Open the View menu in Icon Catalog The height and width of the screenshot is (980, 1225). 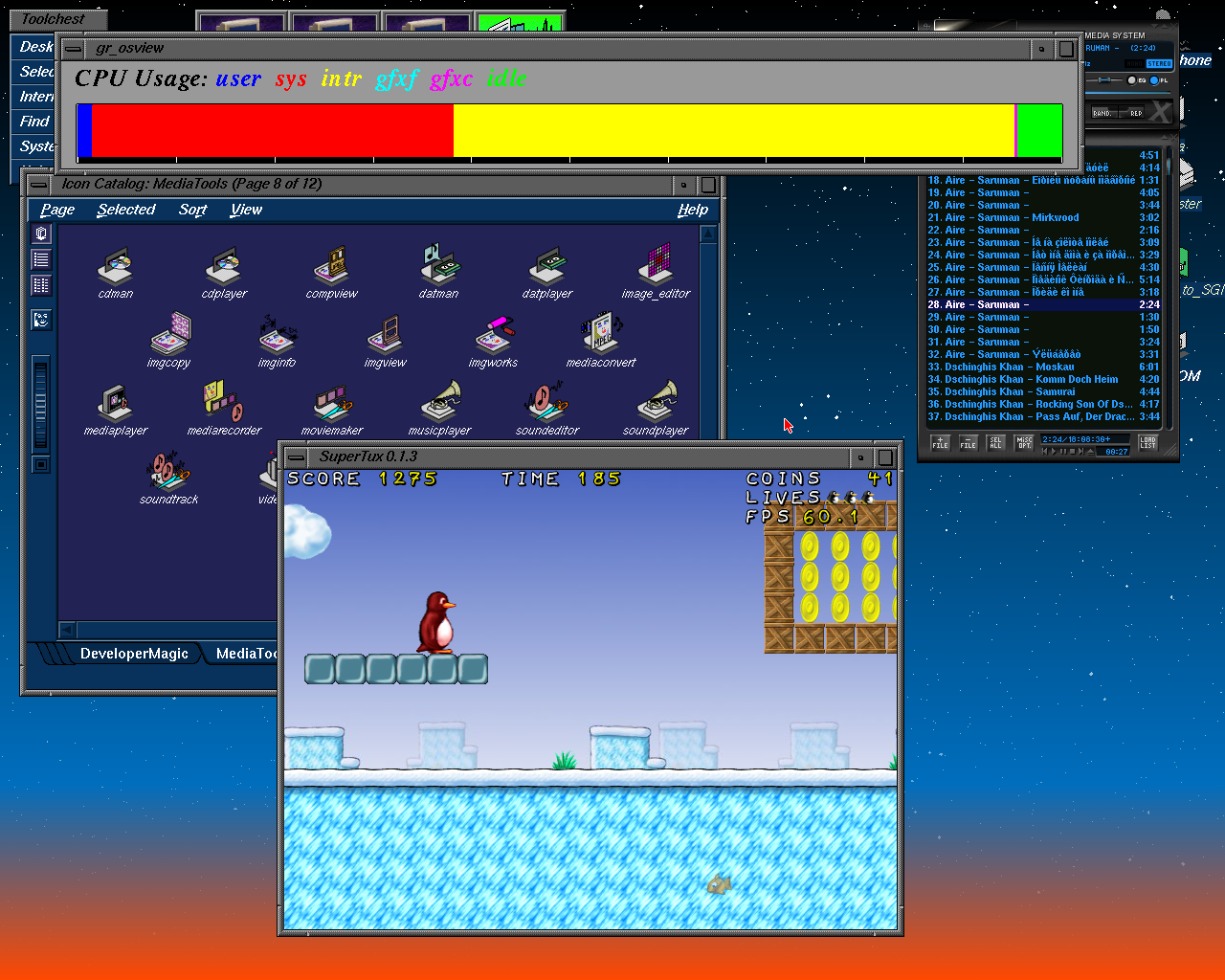coord(246,210)
